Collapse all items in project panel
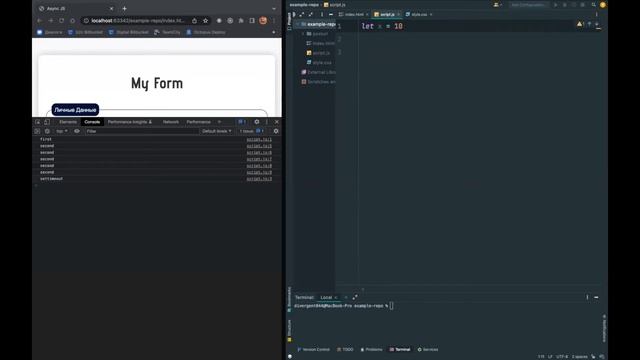640x360 pixels. coord(311,14)
